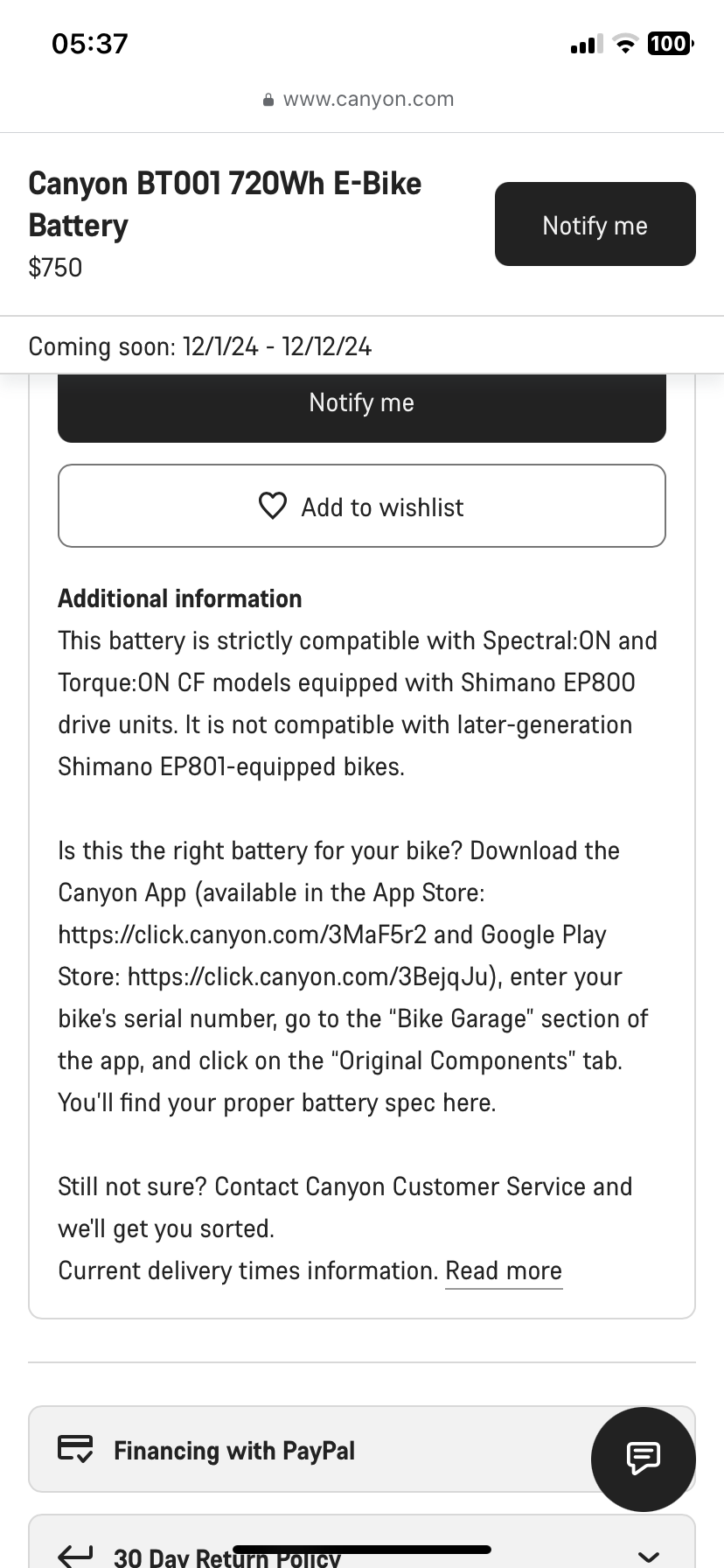The height and width of the screenshot is (1568, 724).
Task: Click Notify me in sticky header
Action: coord(595,224)
